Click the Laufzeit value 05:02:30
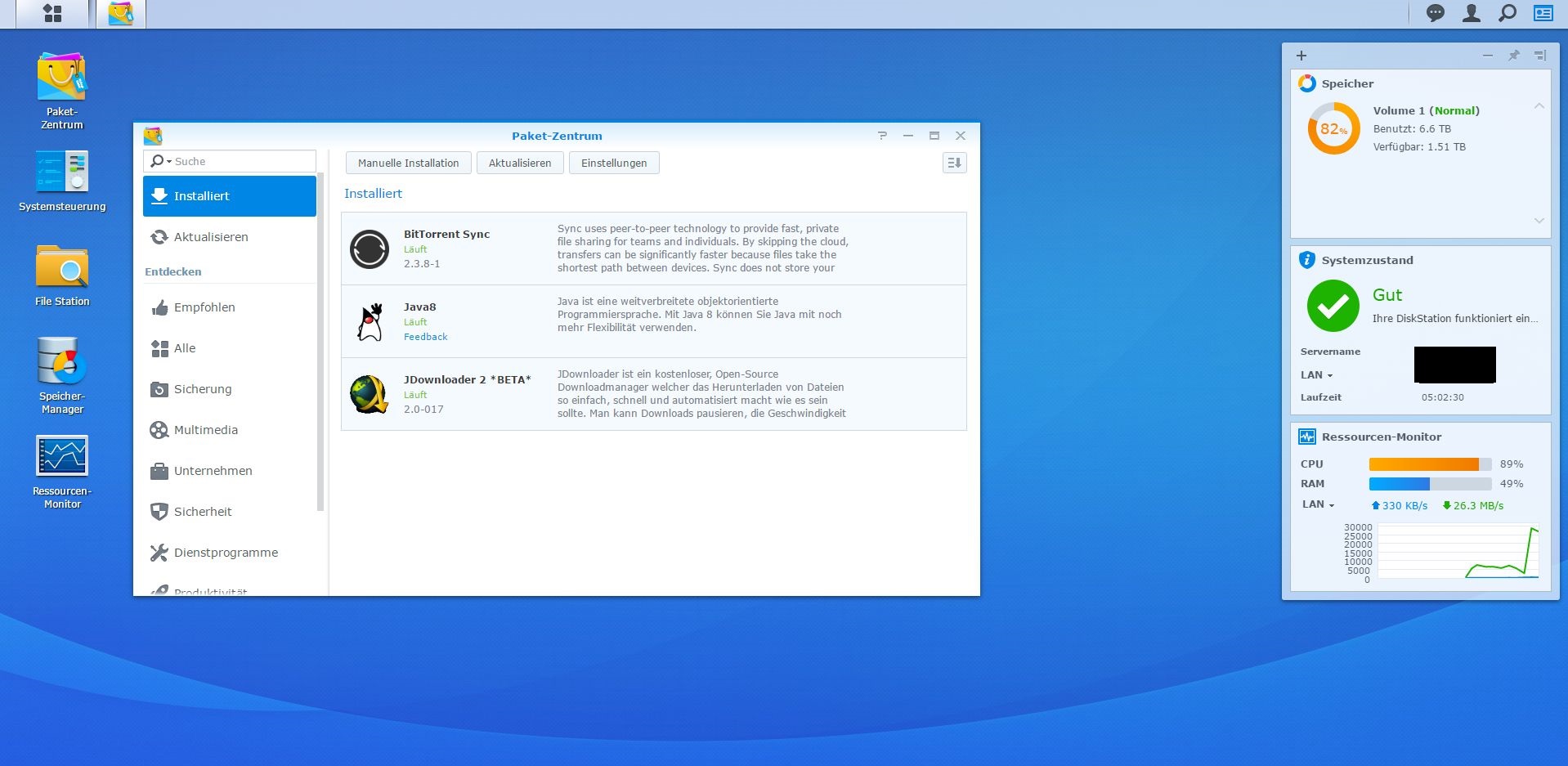Screen dimensions: 1568x766 pyautogui.click(x=1443, y=397)
